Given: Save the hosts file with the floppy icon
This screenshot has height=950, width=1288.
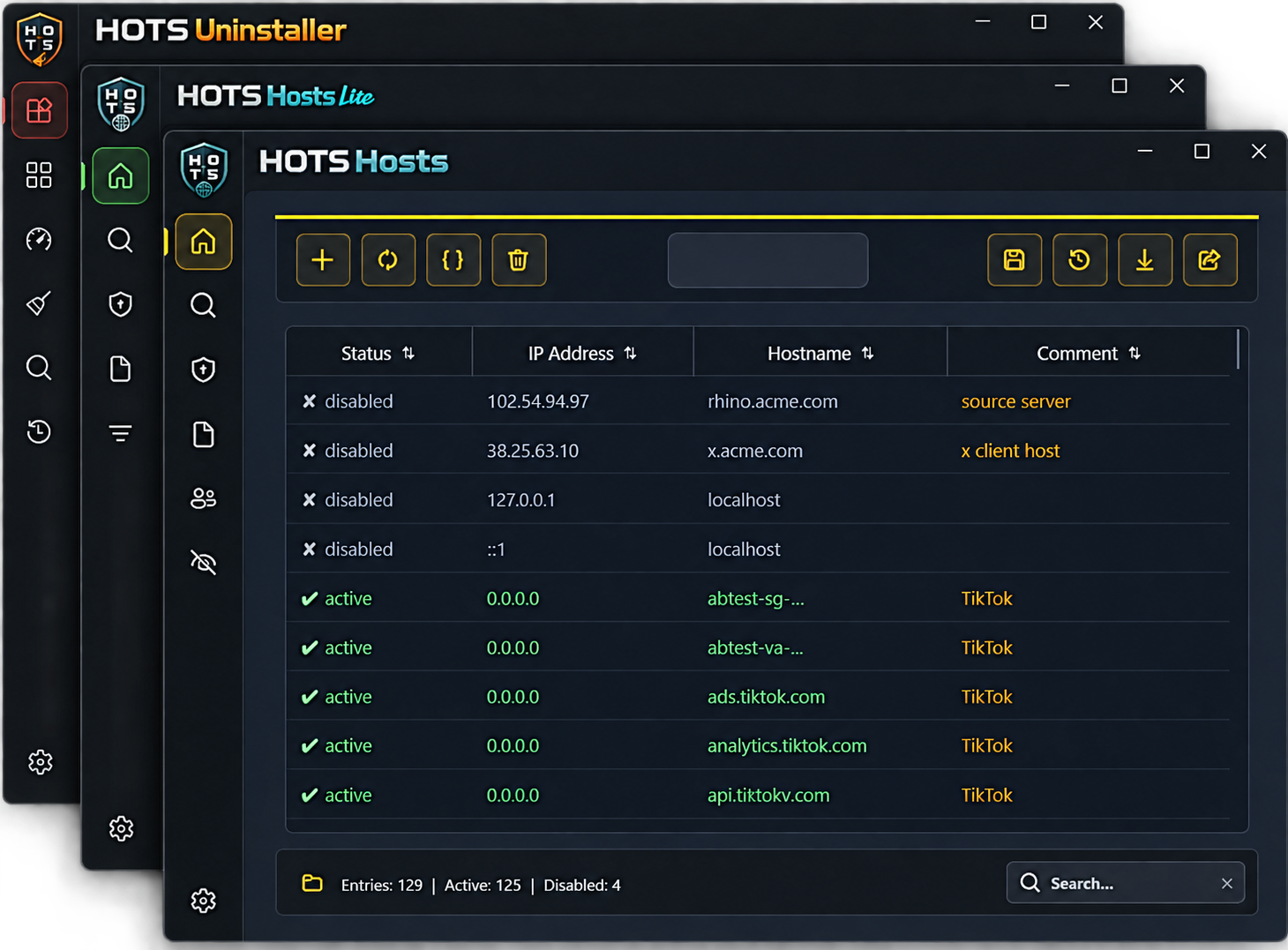Looking at the screenshot, I should (x=1015, y=260).
